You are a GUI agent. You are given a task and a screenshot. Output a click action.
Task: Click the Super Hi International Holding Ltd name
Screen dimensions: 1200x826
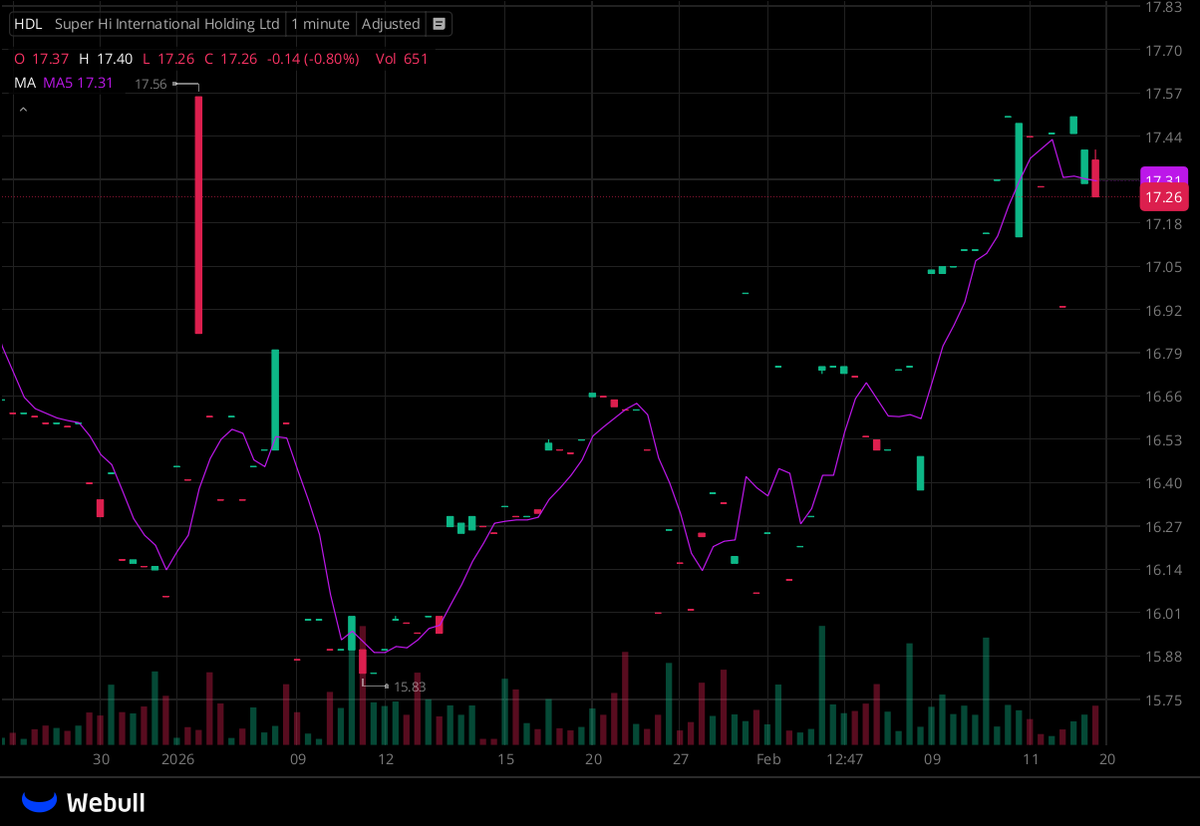coord(167,24)
